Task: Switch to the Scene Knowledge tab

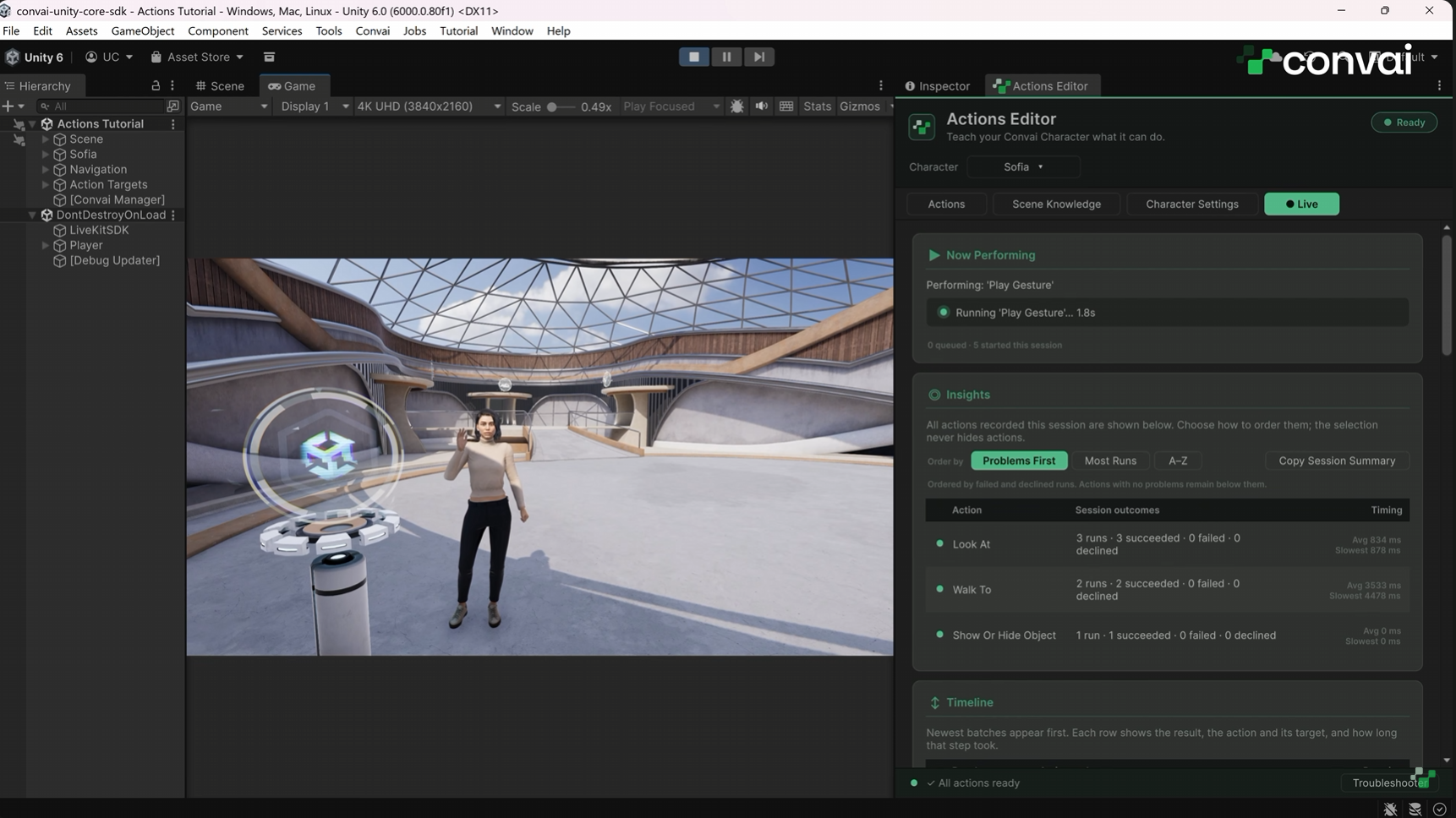Action: click(1056, 204)
